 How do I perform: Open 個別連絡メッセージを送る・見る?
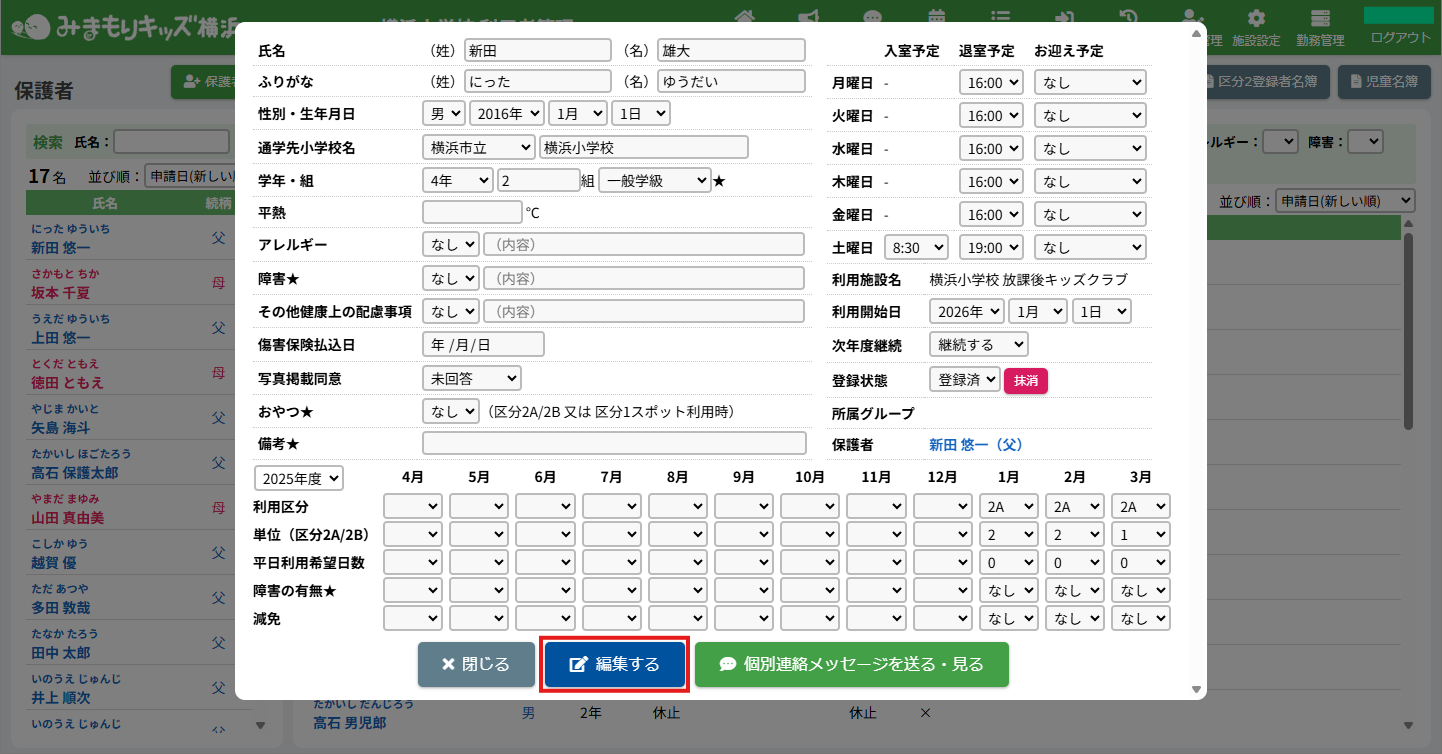(x=851, y=665)
